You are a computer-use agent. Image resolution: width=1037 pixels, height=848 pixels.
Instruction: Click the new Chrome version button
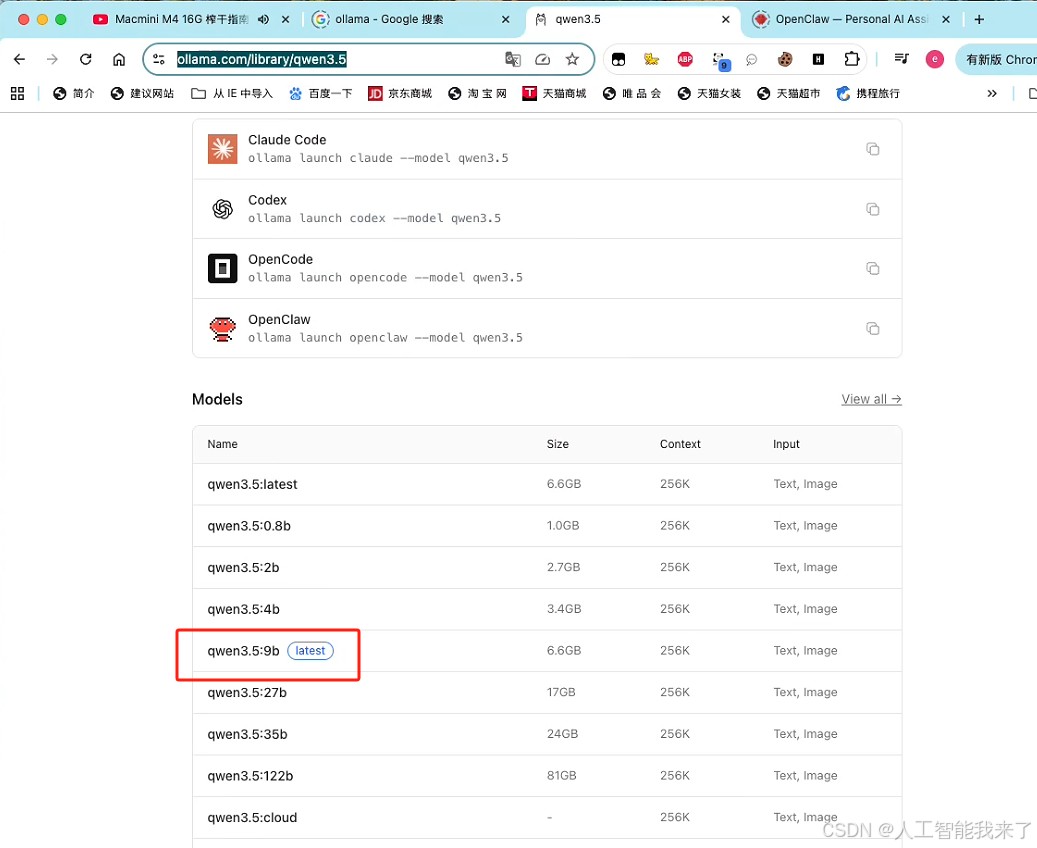(x=997, y=60)
